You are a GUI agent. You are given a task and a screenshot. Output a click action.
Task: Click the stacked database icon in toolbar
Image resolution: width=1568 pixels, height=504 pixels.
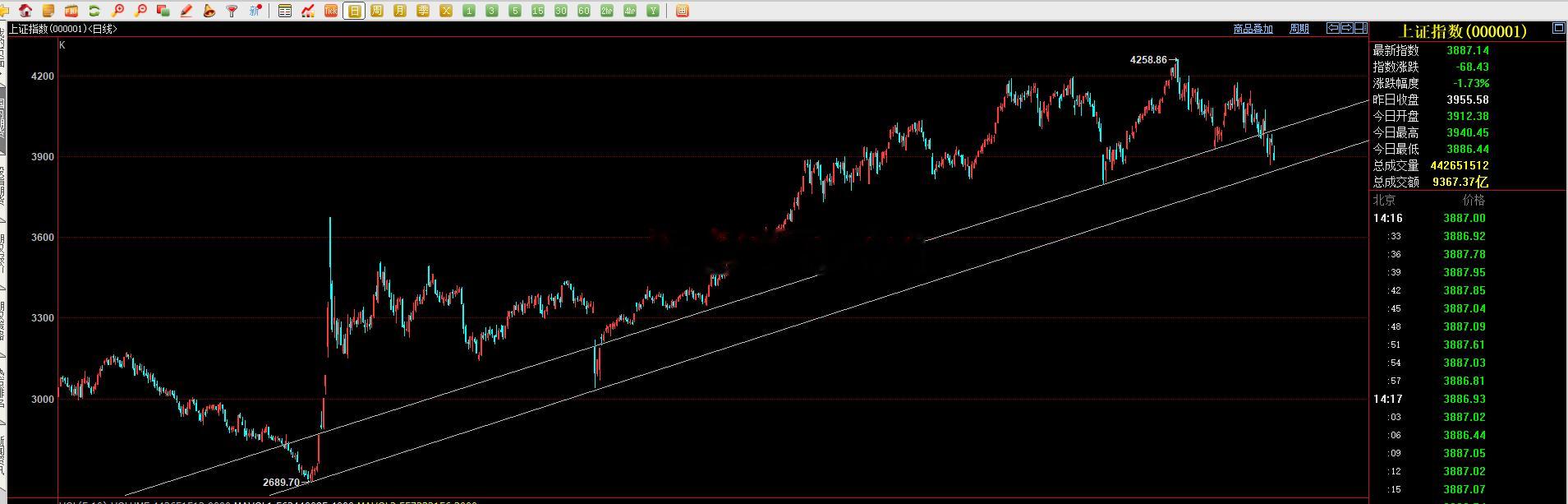(48, 11)
